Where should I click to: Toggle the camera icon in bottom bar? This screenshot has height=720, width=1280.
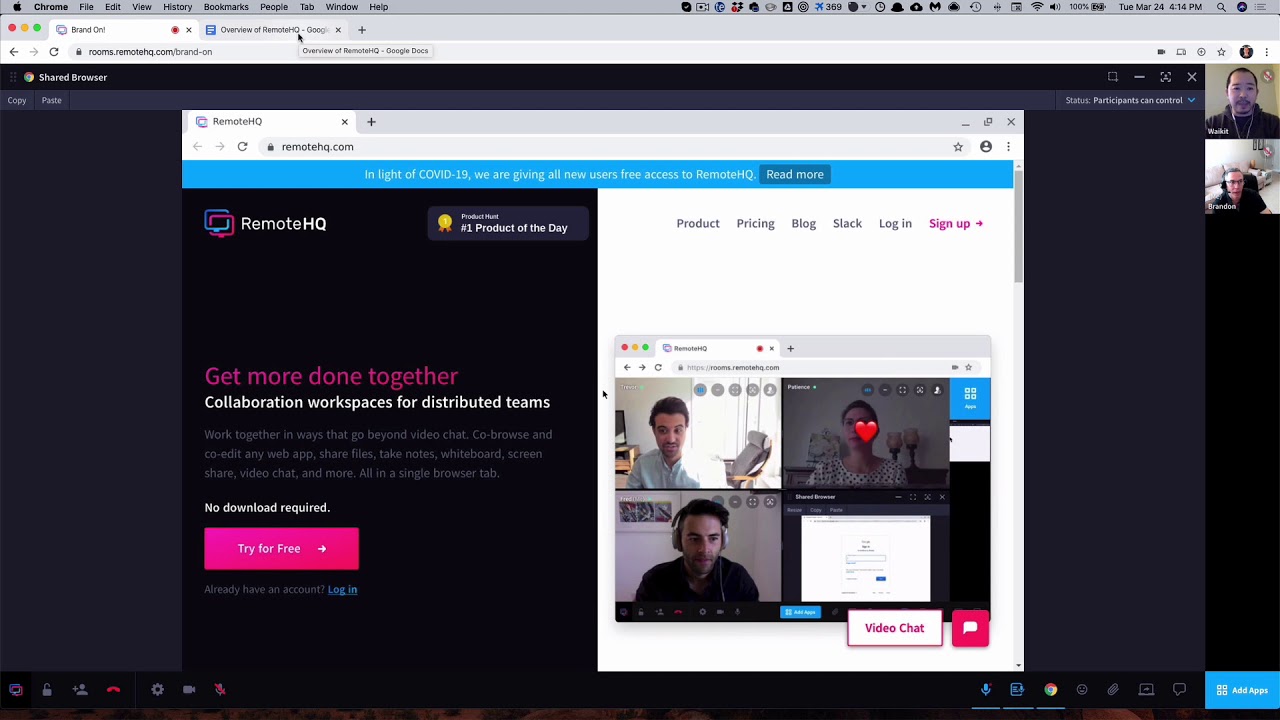[x=189, y=690]
